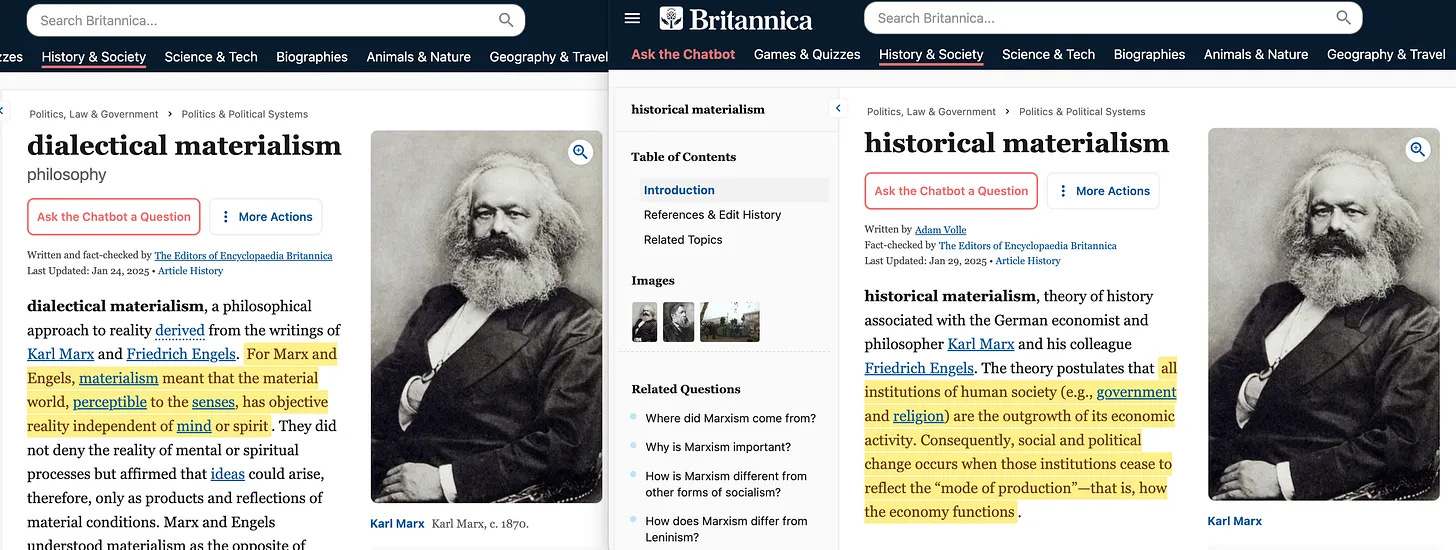Click Politics & Political Systems breadcrumb, right page
This screenshot has width=1456, height=550.
[x=1083, y=112]
